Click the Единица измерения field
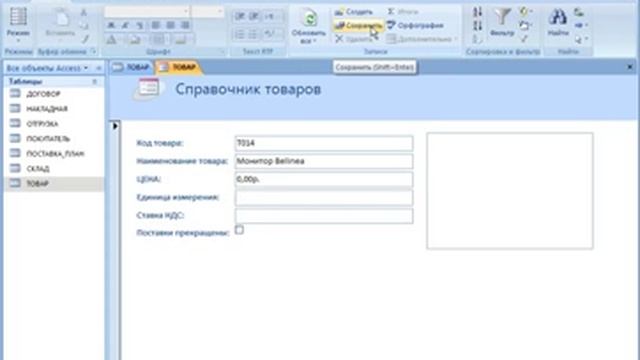The width and height of the screenshot is (640, 360). (x=324, y=198)
